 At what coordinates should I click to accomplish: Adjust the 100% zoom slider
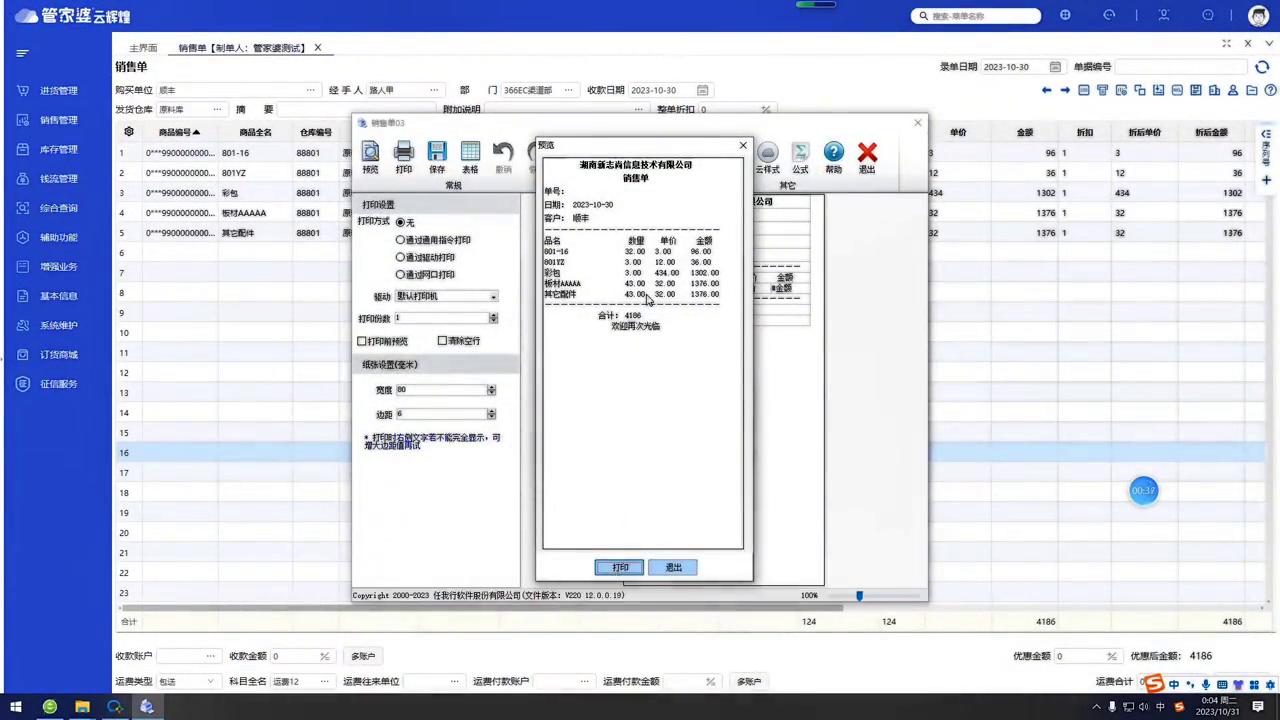pyautogui.click(x=859, y=596)
